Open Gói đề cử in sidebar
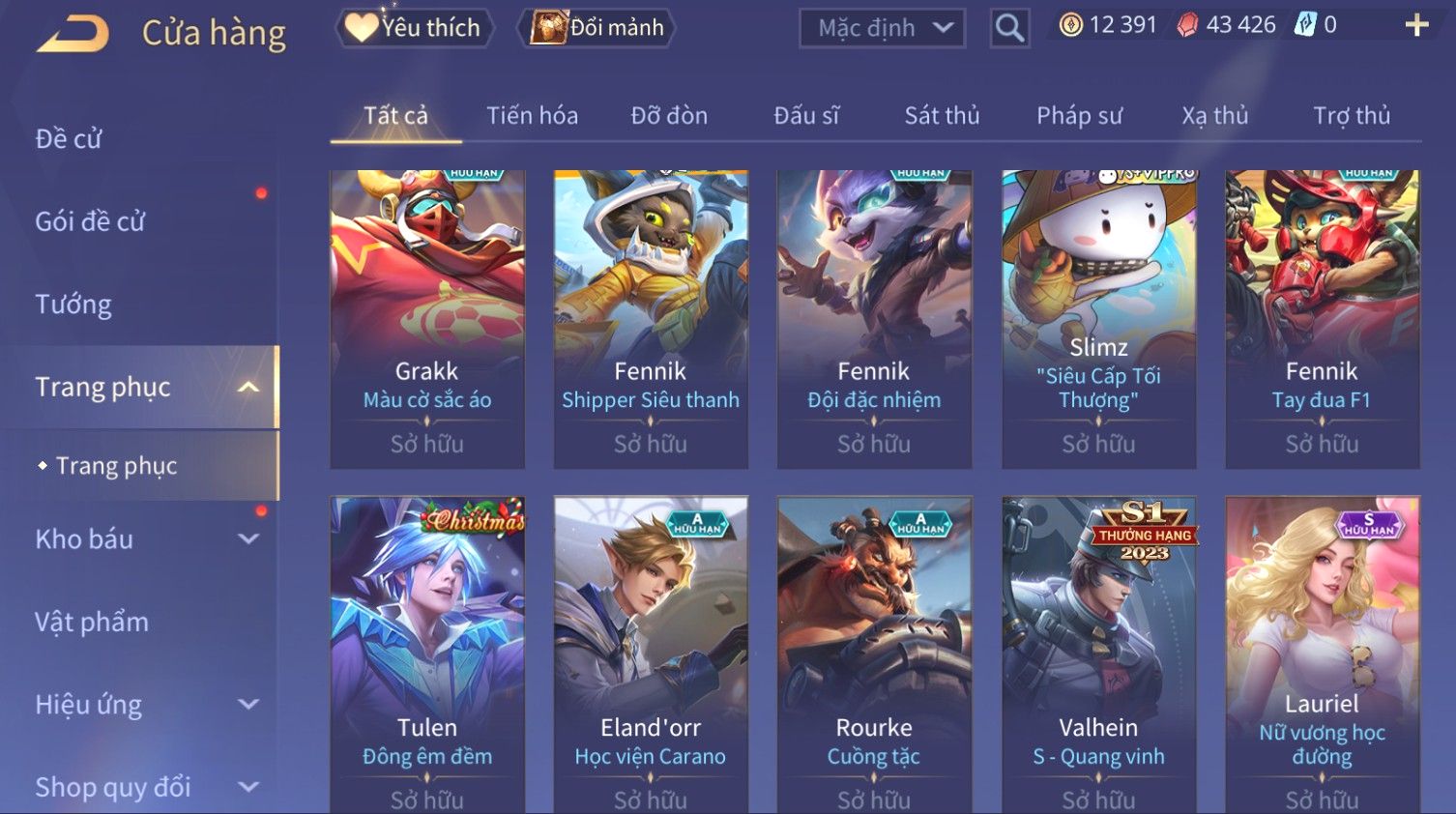Viewport: 1456px width, 814px height. 90,221
